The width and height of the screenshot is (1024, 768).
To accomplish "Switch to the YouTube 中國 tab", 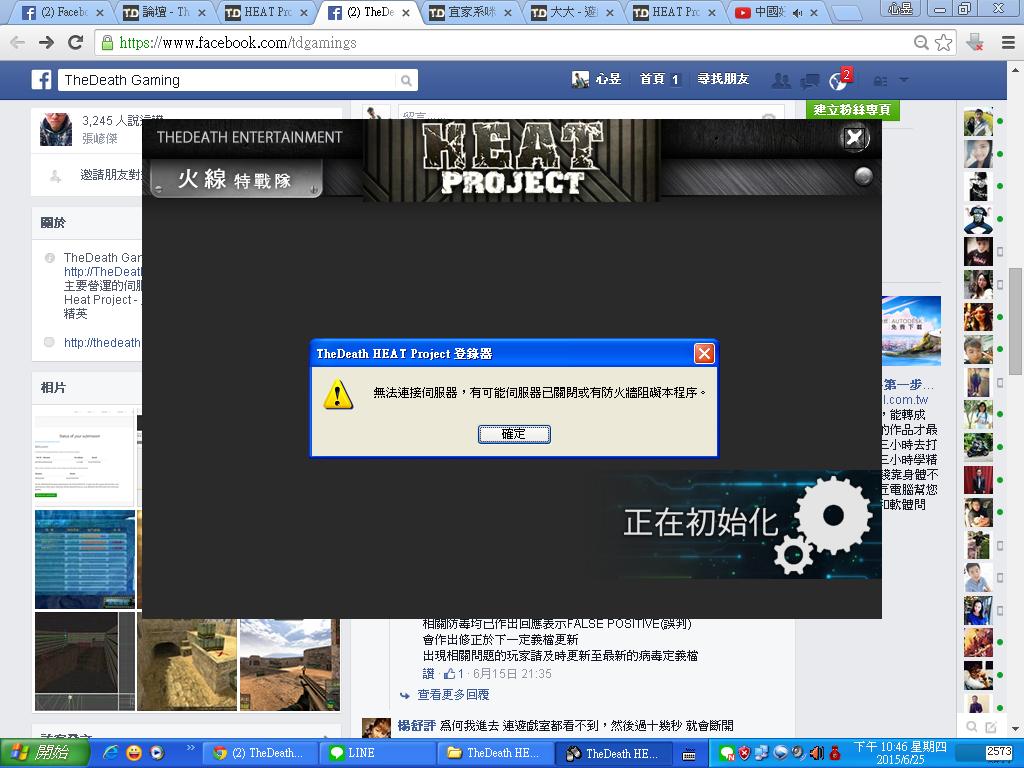I will pos(777,12).
